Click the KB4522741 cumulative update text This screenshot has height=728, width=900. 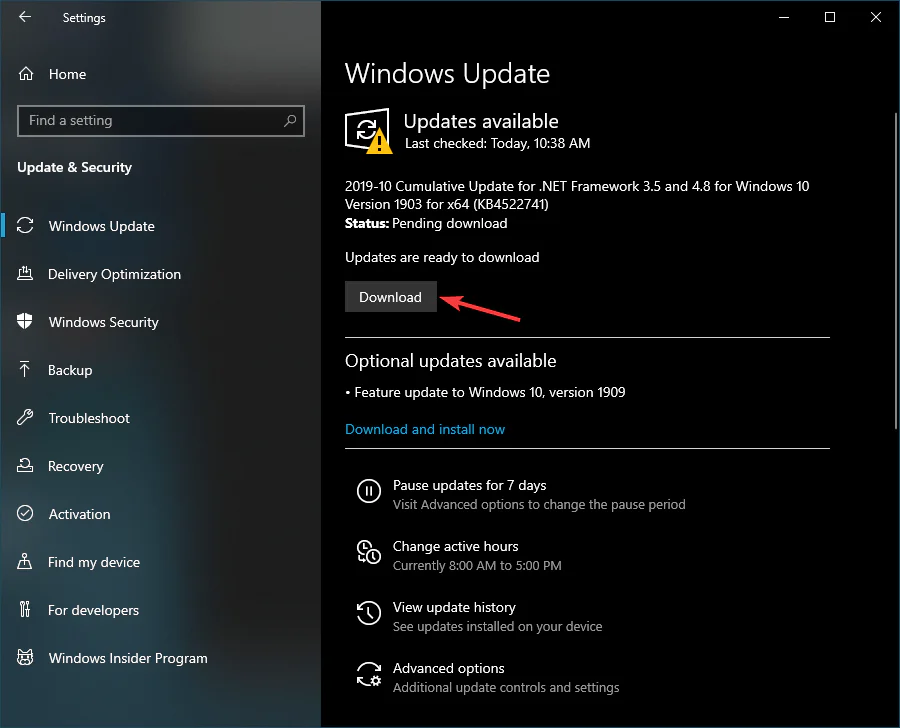[x=577, y=195]
